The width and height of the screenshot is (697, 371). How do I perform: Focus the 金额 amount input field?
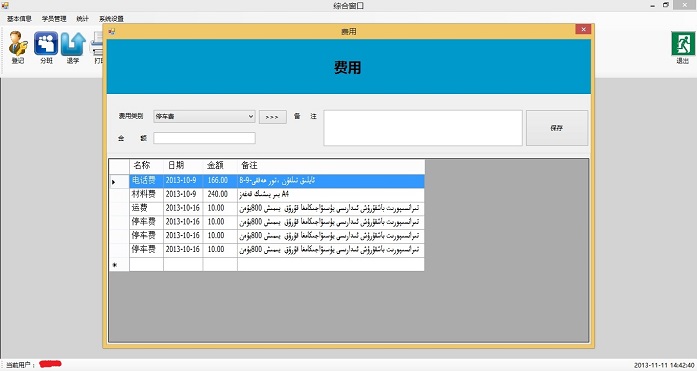(x=204, y=138)
